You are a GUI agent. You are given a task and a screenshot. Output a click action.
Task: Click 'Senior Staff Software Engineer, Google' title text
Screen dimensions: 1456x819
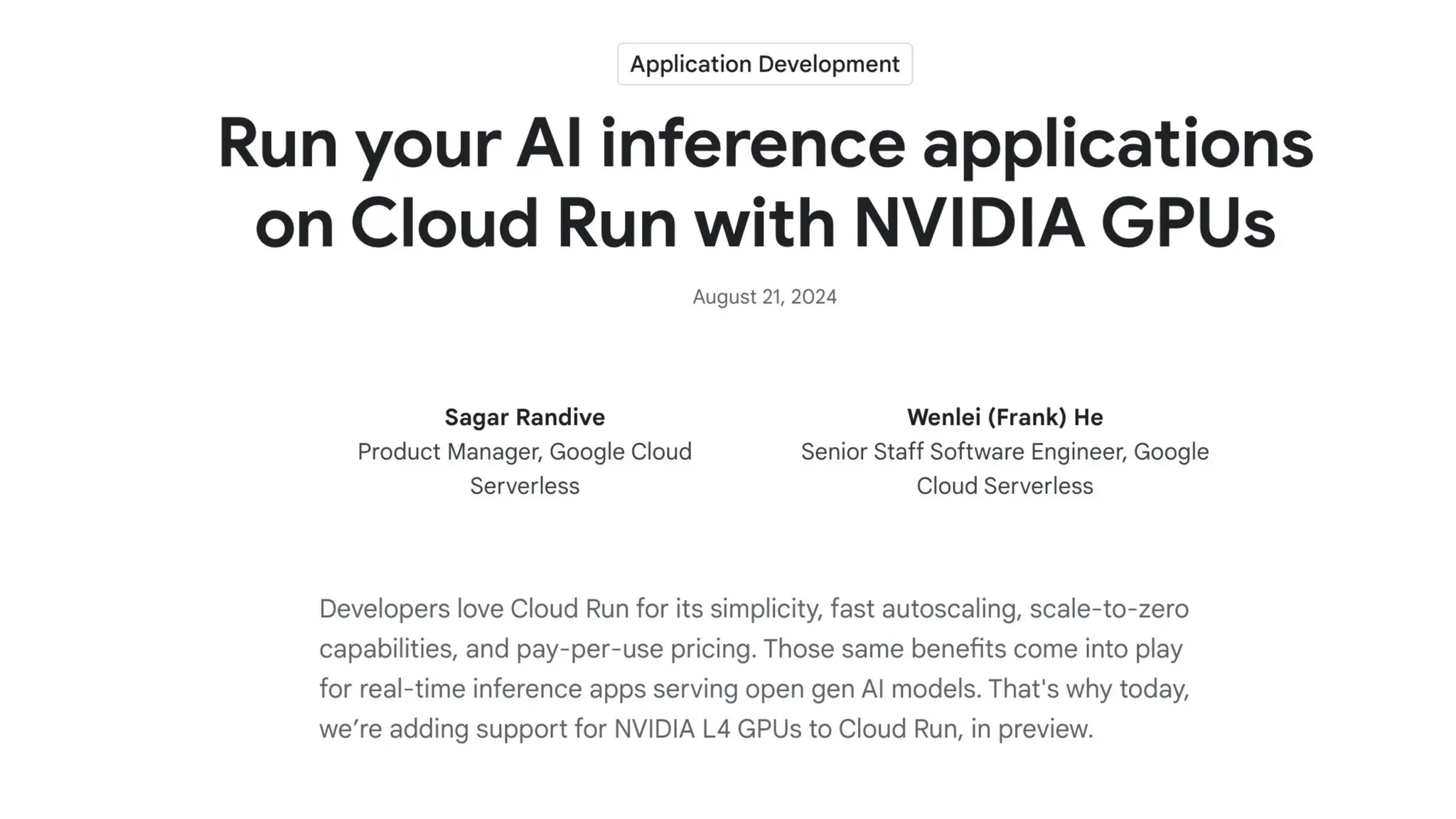pos(1005,452)
